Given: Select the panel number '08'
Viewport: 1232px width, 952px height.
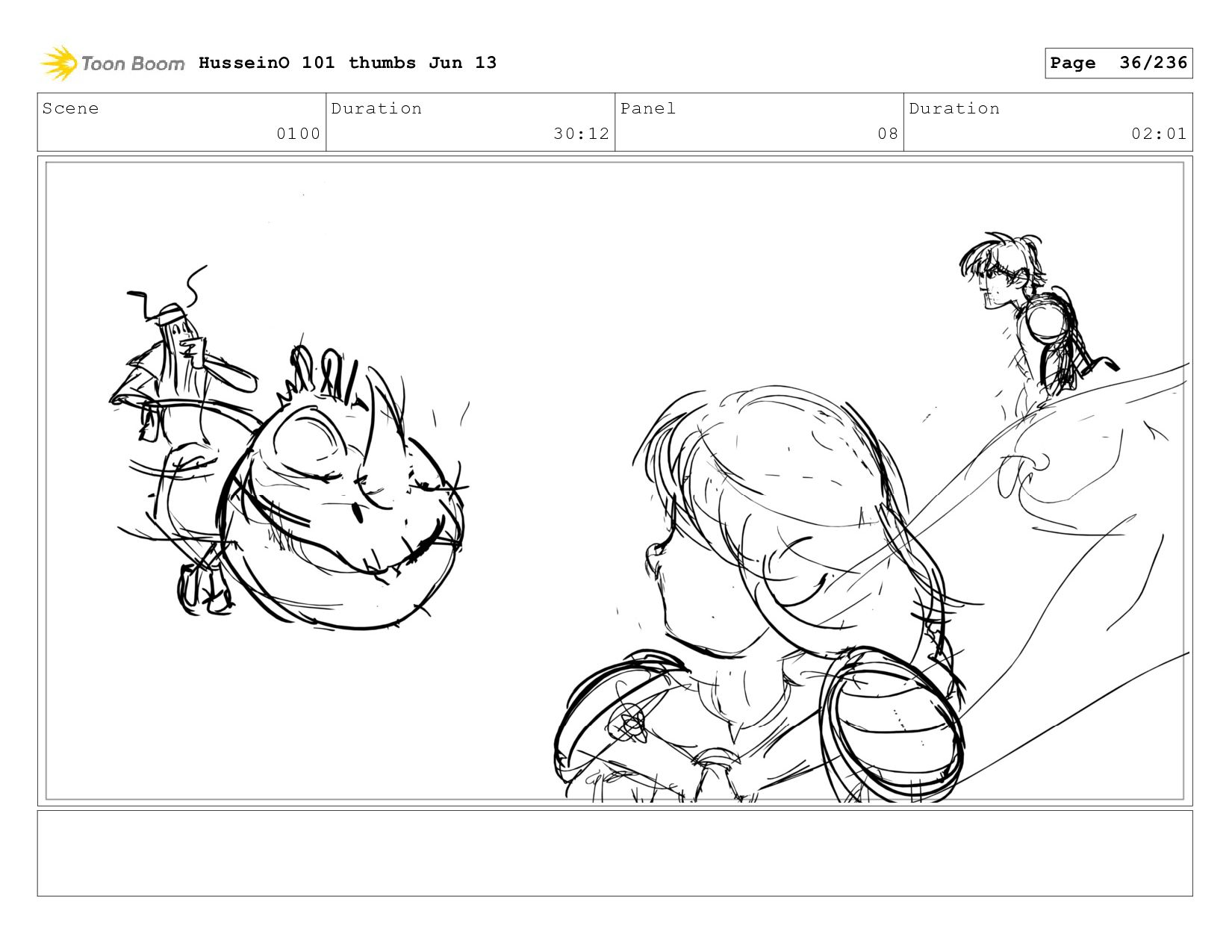Looking at the screenshot, I should pyautogui.click(x=887, y=134).
